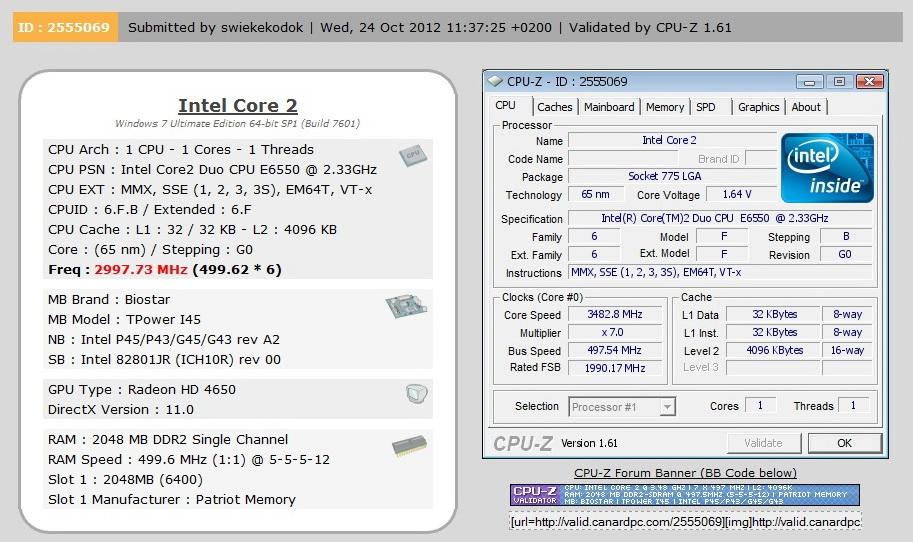Click the CPU-Z title bar app icon
The width and height of the screenshot is (913, 542).
click(495, 81)
